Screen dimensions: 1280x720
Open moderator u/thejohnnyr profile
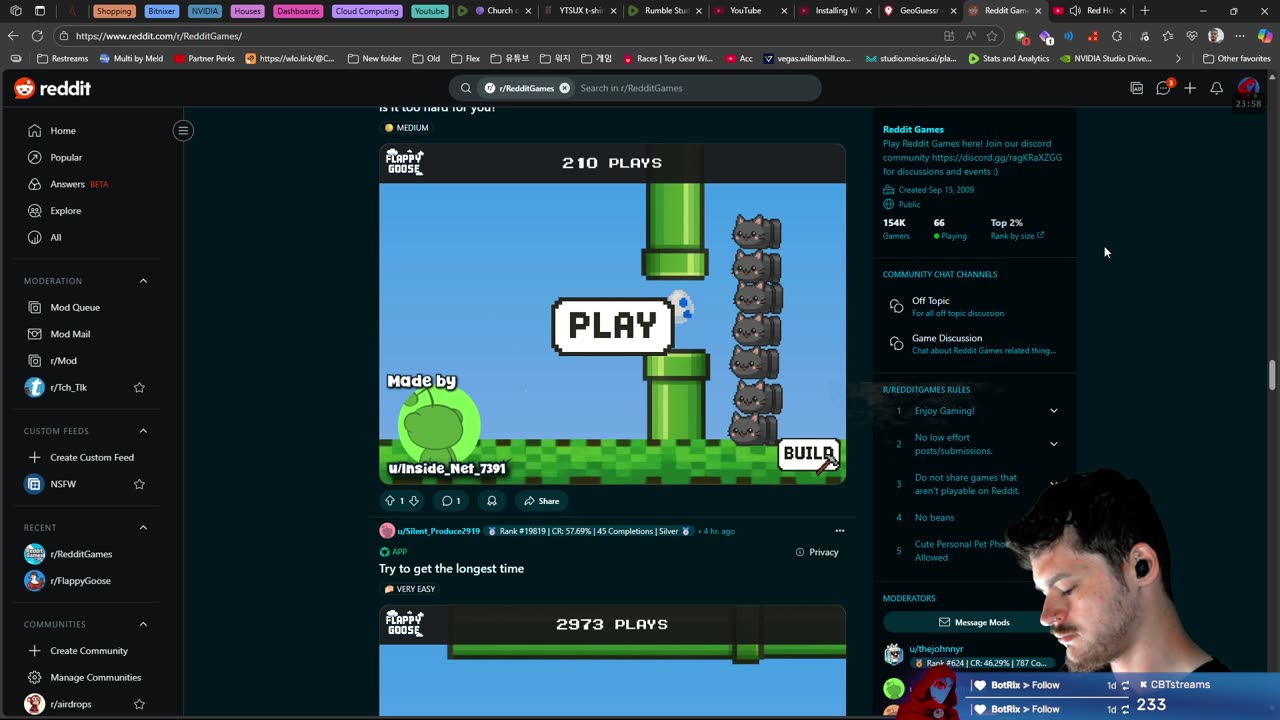(x=936, y=649)
